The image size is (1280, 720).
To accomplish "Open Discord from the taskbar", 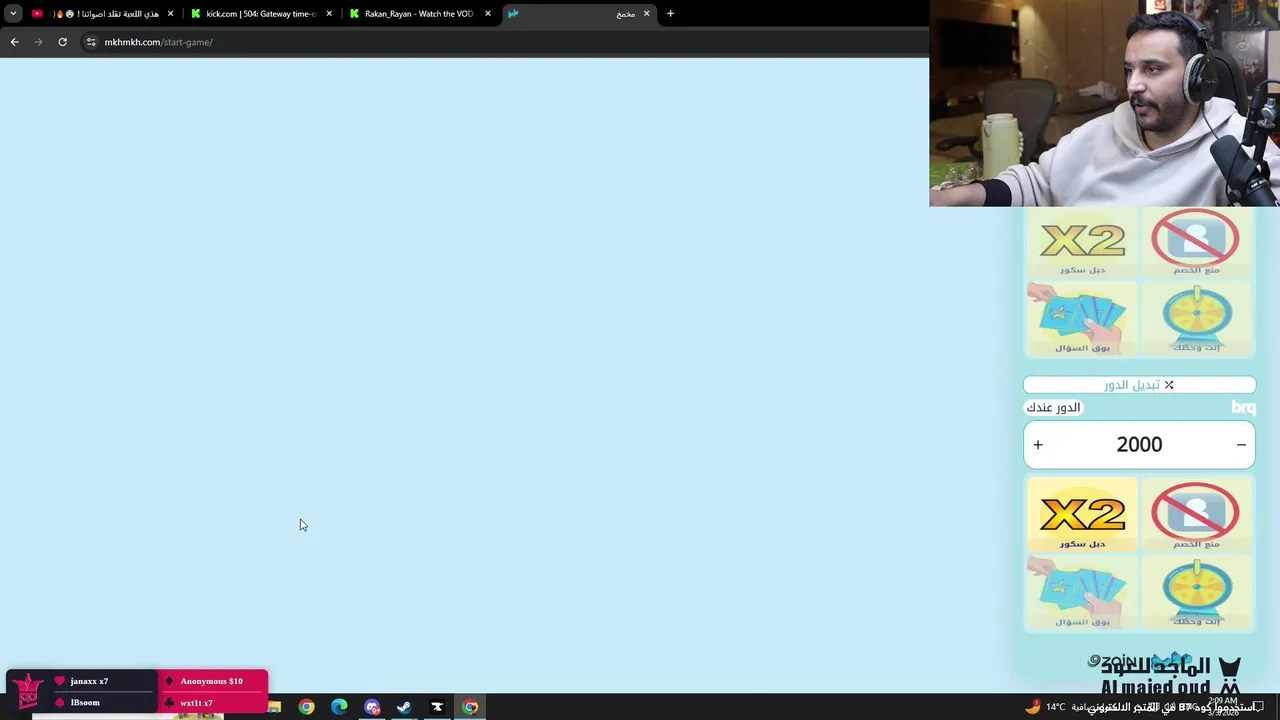I will coord(372,707).
